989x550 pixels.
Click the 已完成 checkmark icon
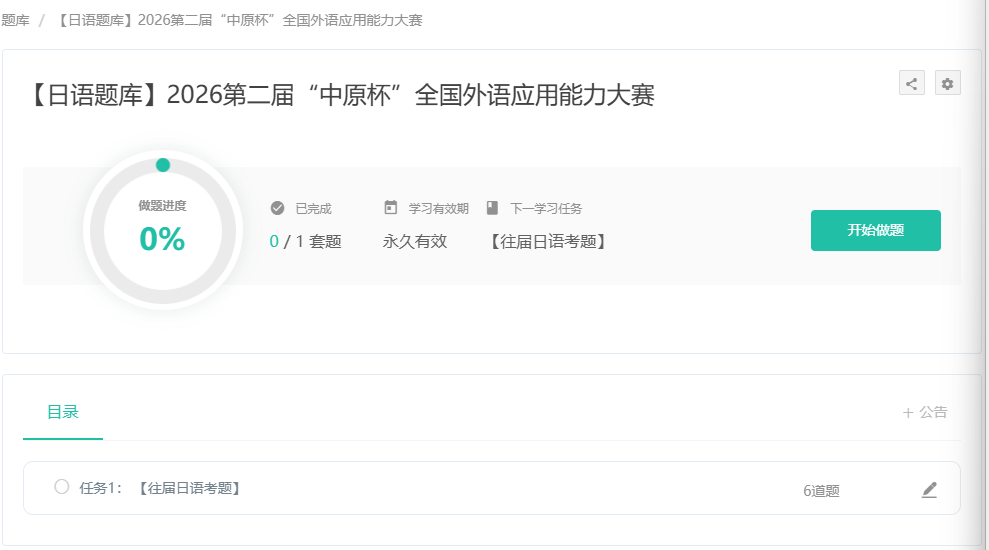pos(277,208)
